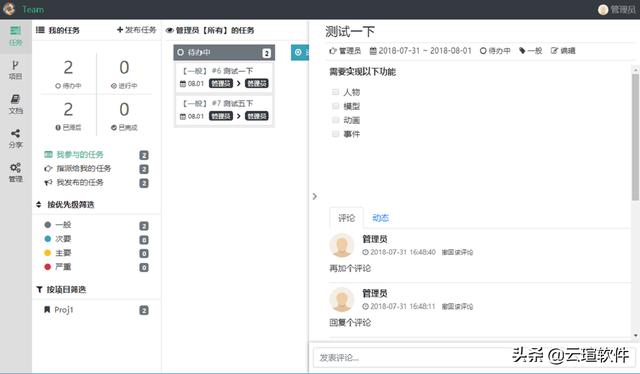The image size is (640, 374).
Task: Filter by 严重 red priority dot
Action: (47, 267)
